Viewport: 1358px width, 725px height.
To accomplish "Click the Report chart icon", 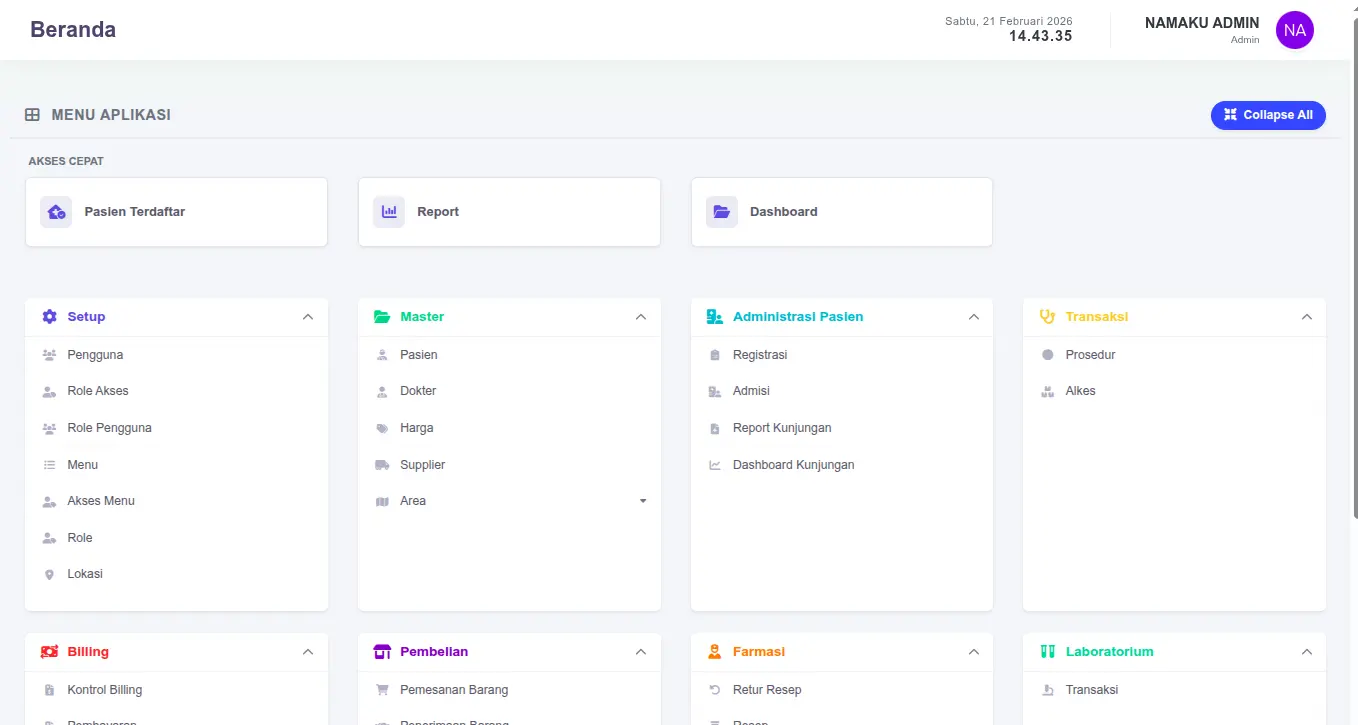I will tap(389, 212).
